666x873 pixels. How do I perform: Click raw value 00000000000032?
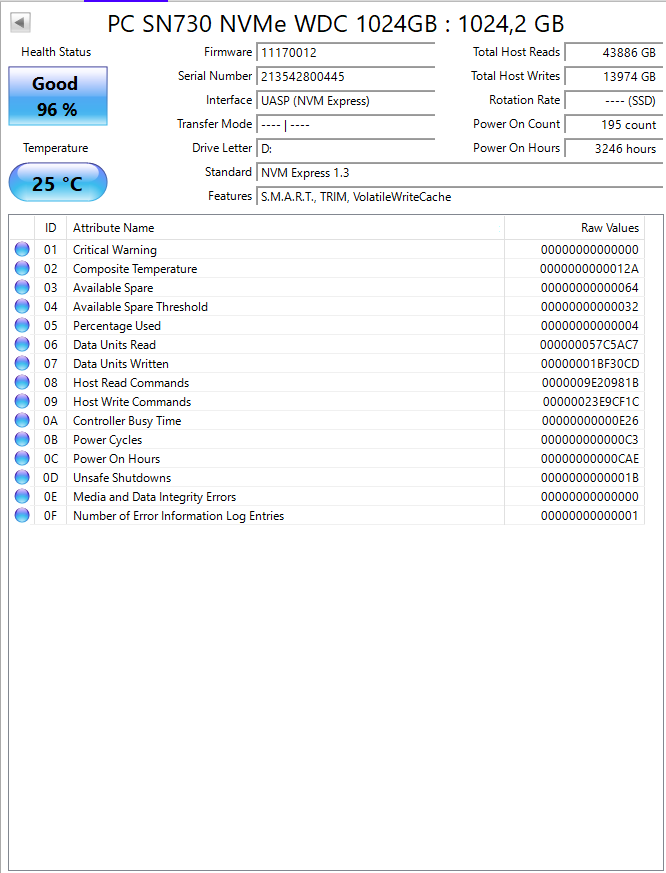(590, 307)
